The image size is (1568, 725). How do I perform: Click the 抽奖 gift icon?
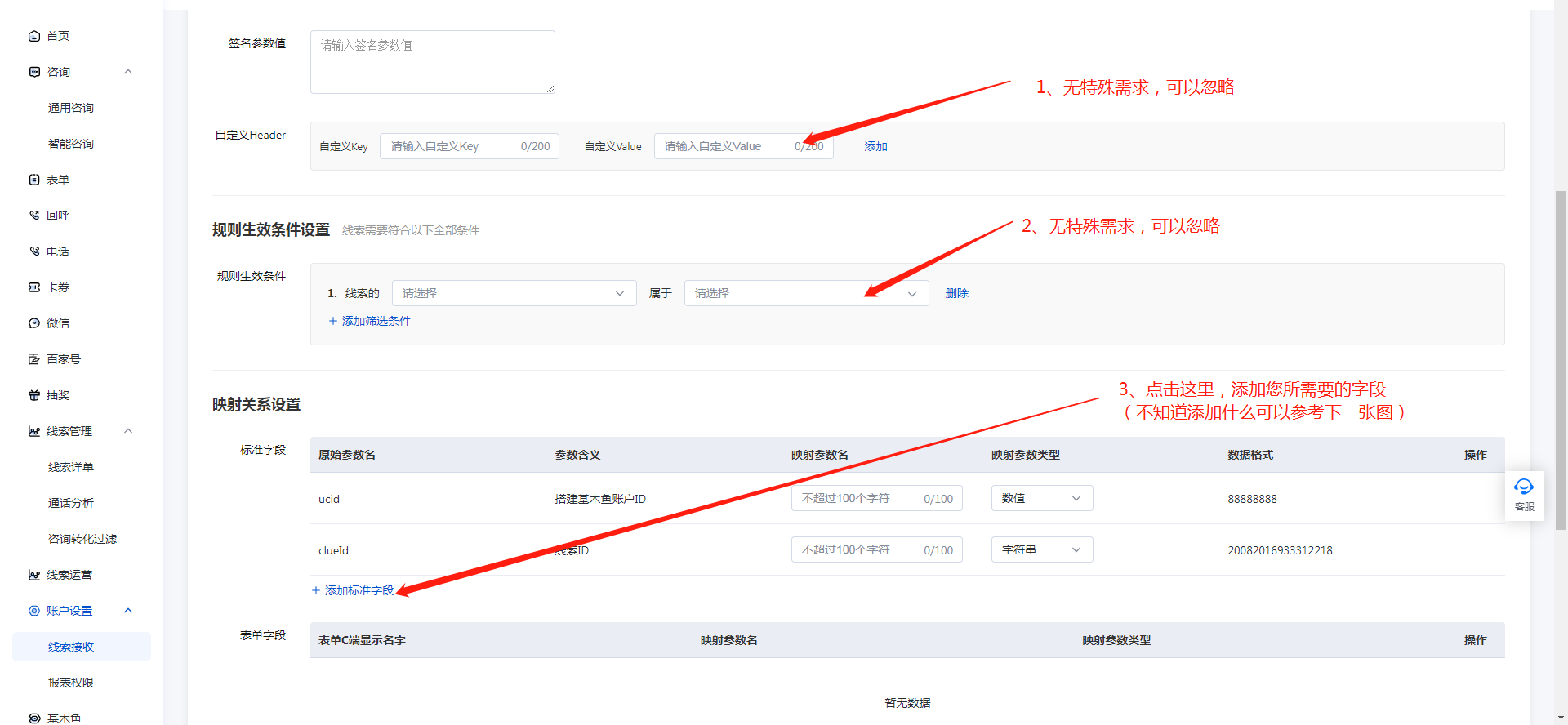click(x=34, y=395)
